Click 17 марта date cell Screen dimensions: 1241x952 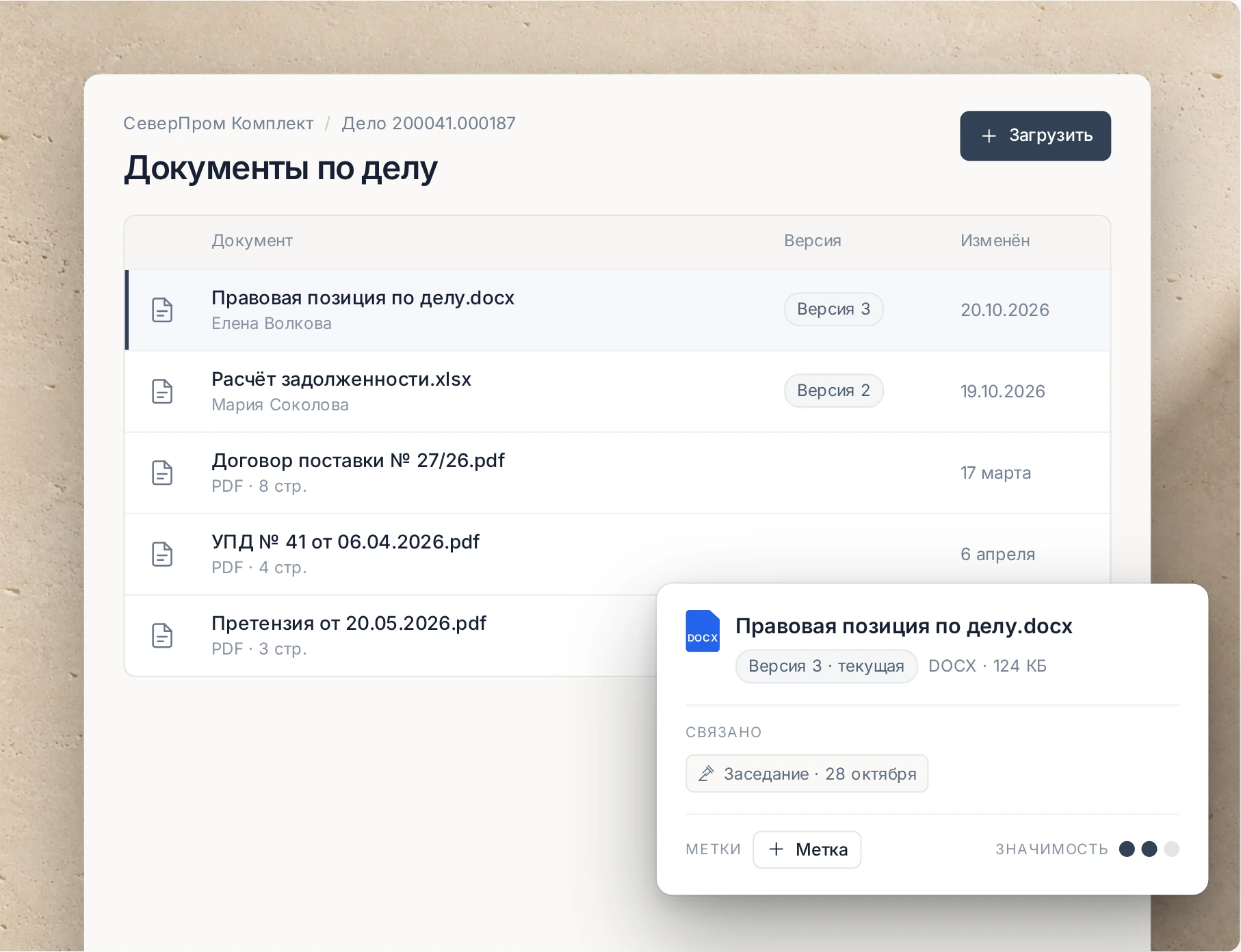(x=995, y=473)
